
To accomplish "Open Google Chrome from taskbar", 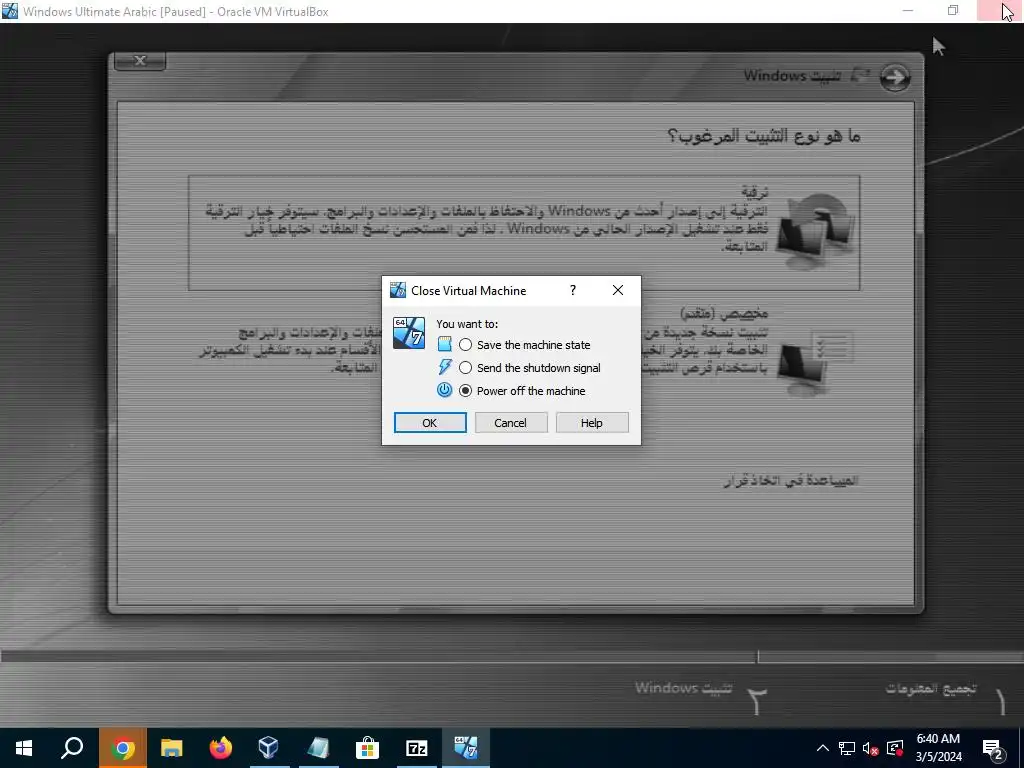I will [123, 748].
